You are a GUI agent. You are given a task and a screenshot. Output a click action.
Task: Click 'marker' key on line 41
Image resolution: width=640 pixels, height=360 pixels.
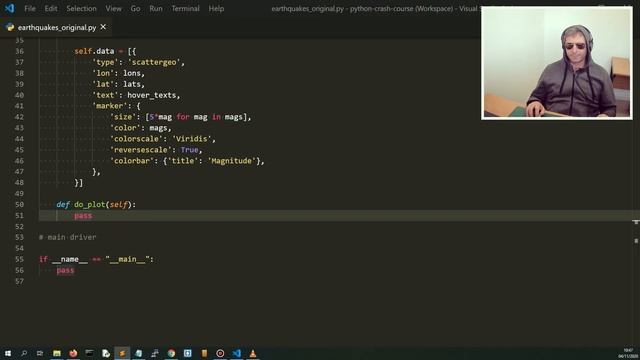(x=109, y=106)
